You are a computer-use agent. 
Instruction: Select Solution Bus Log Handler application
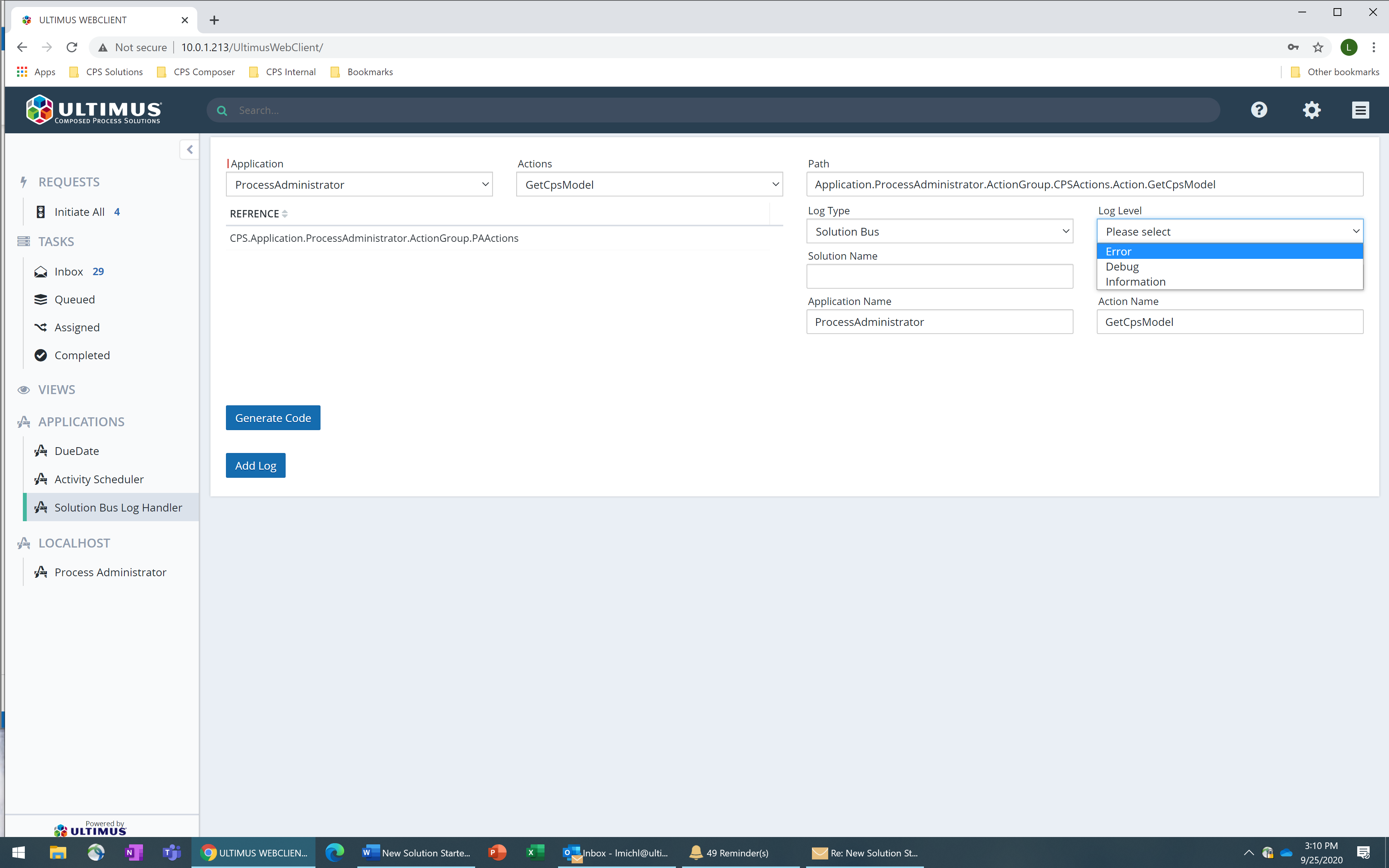118,507
